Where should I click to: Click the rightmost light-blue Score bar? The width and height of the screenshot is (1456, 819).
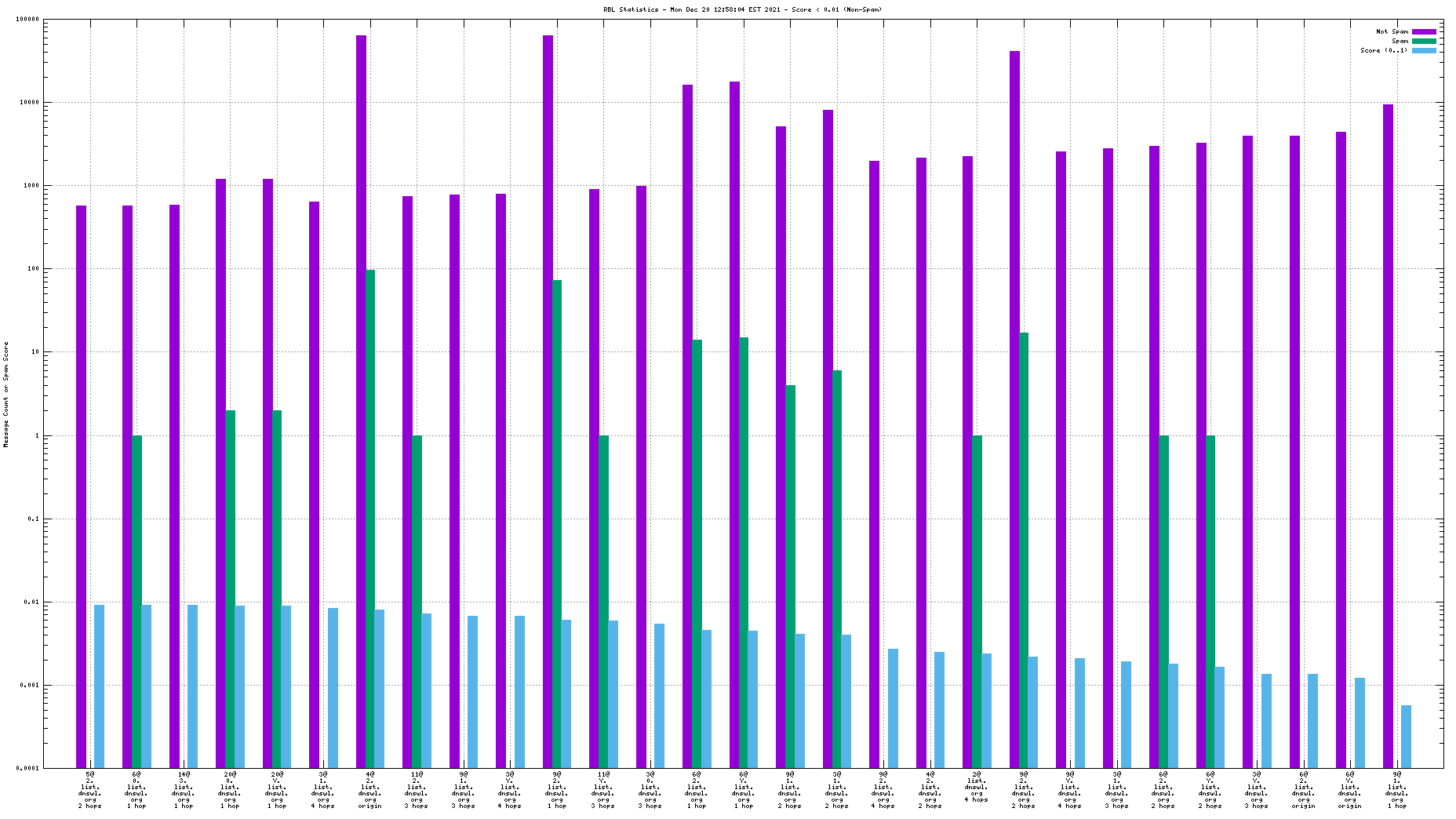(1406, 736)
